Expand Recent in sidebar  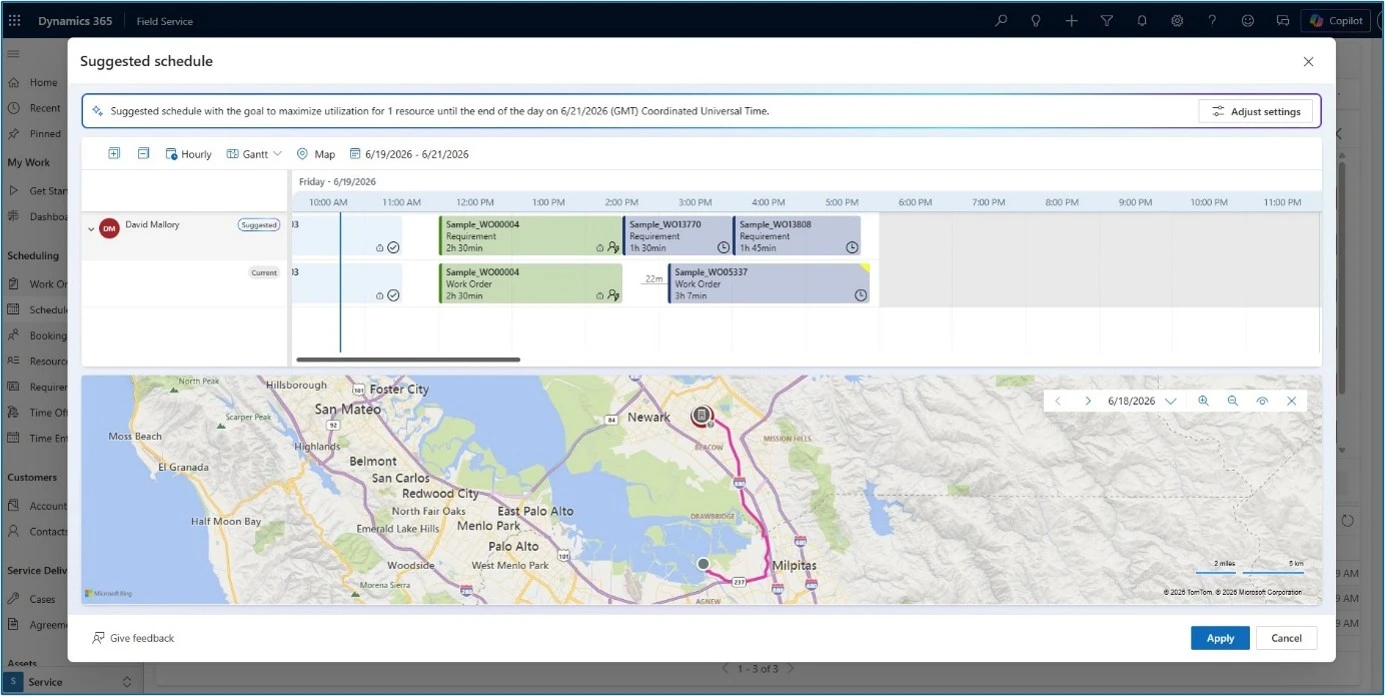34,108
